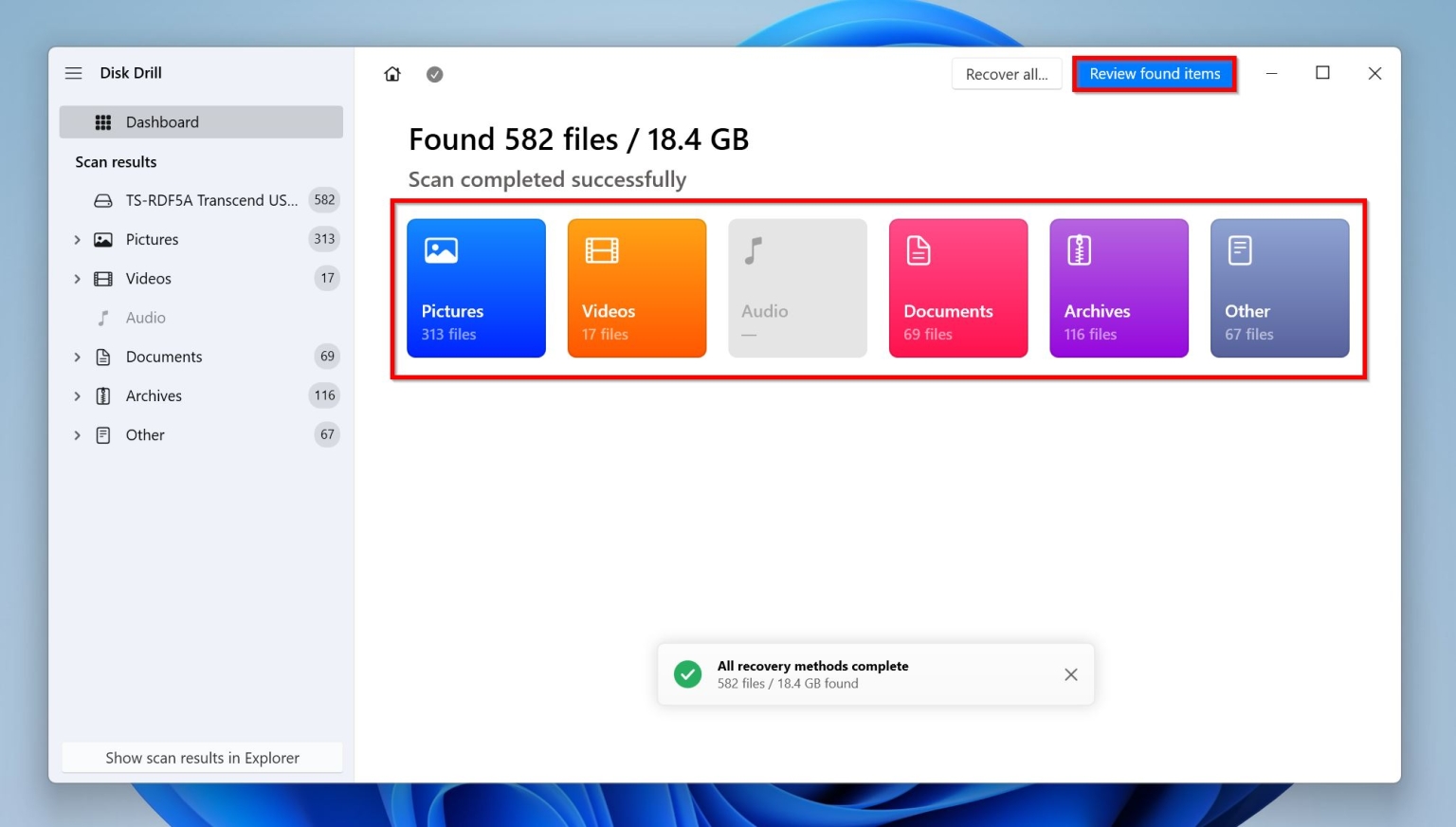Image resolution: width=1456 pixels, height=827 pixels.
Task: Select the Audio sidebar entry
Action: 145,317
